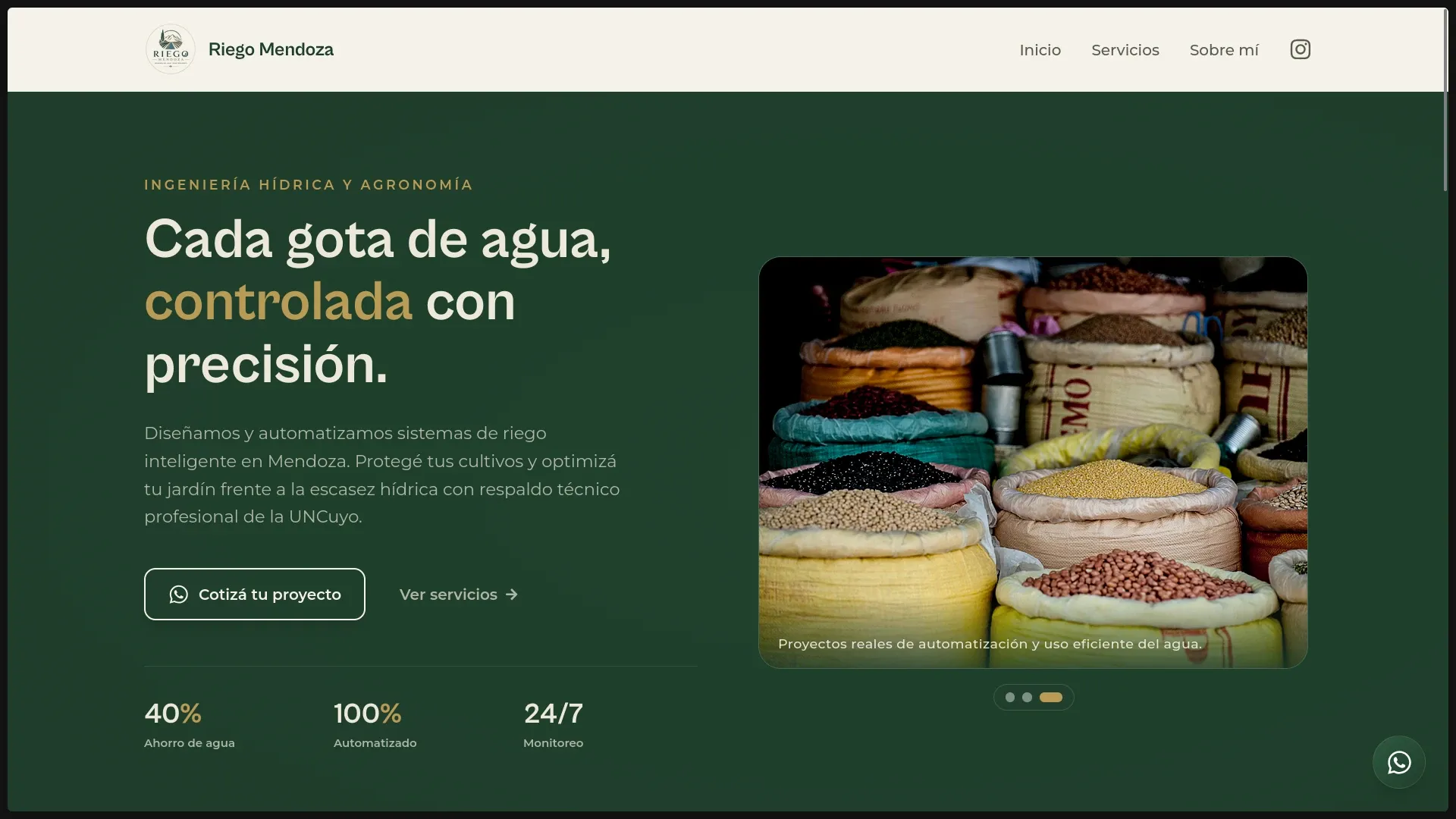Select the first carousel dot
The height and width of the screenshot is (819, 1456).
tap(1010, 697)
